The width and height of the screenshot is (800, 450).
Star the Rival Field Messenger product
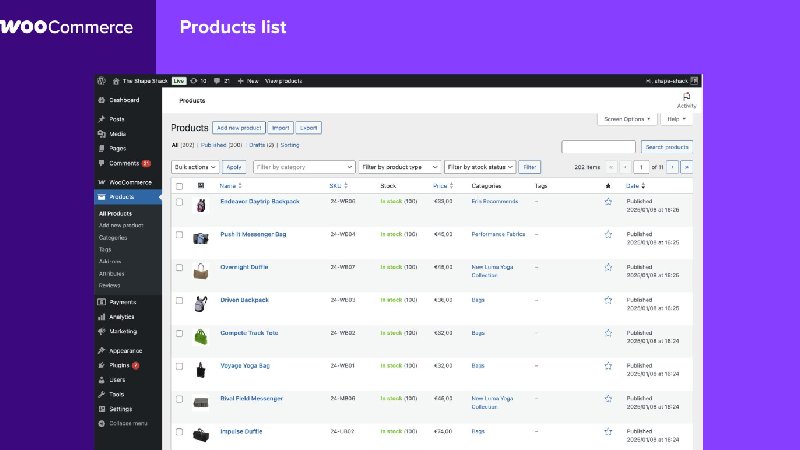[x=608, y=399]
